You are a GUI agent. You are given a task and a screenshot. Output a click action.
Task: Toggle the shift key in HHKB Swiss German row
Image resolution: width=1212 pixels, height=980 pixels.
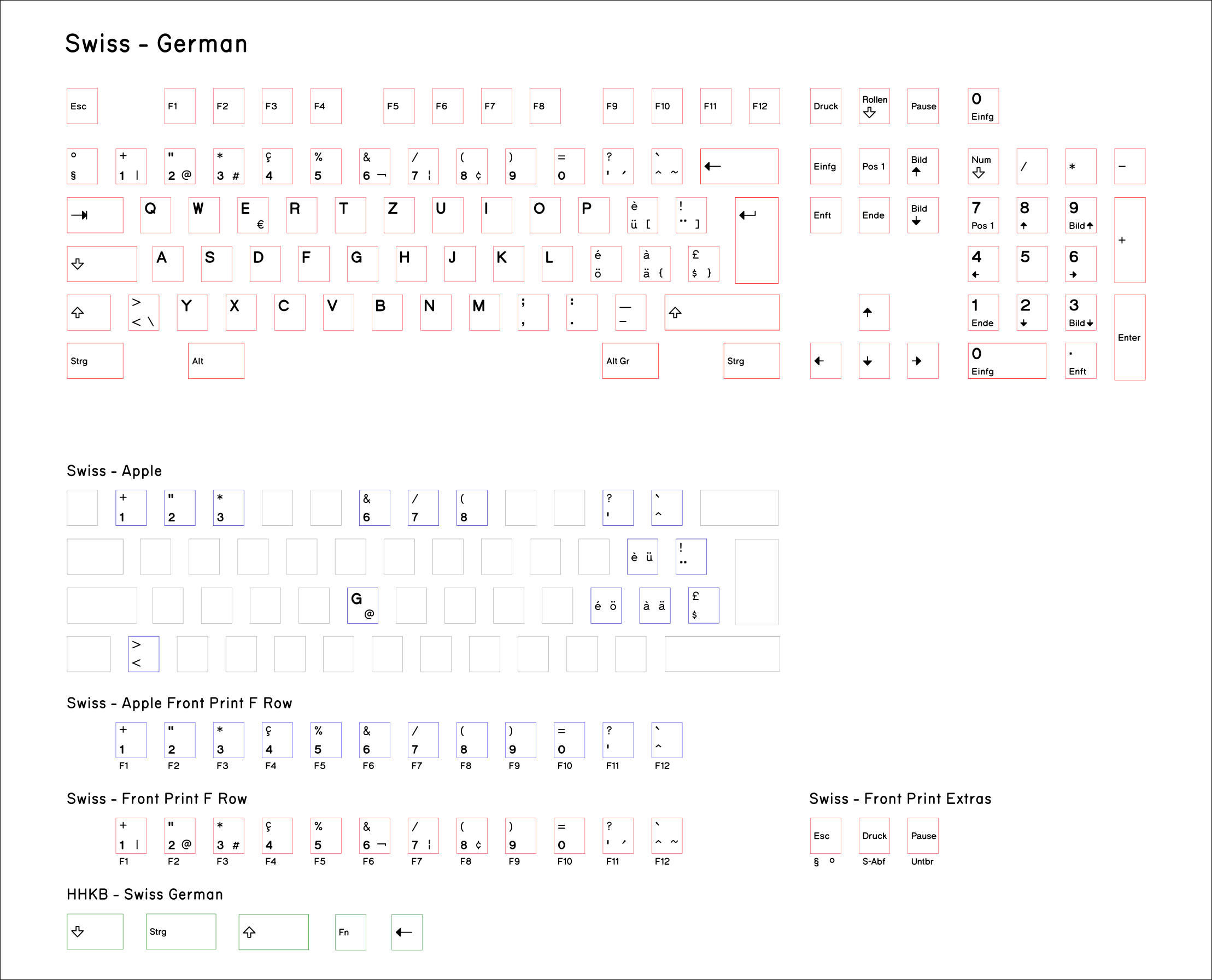tap(273, 932)
